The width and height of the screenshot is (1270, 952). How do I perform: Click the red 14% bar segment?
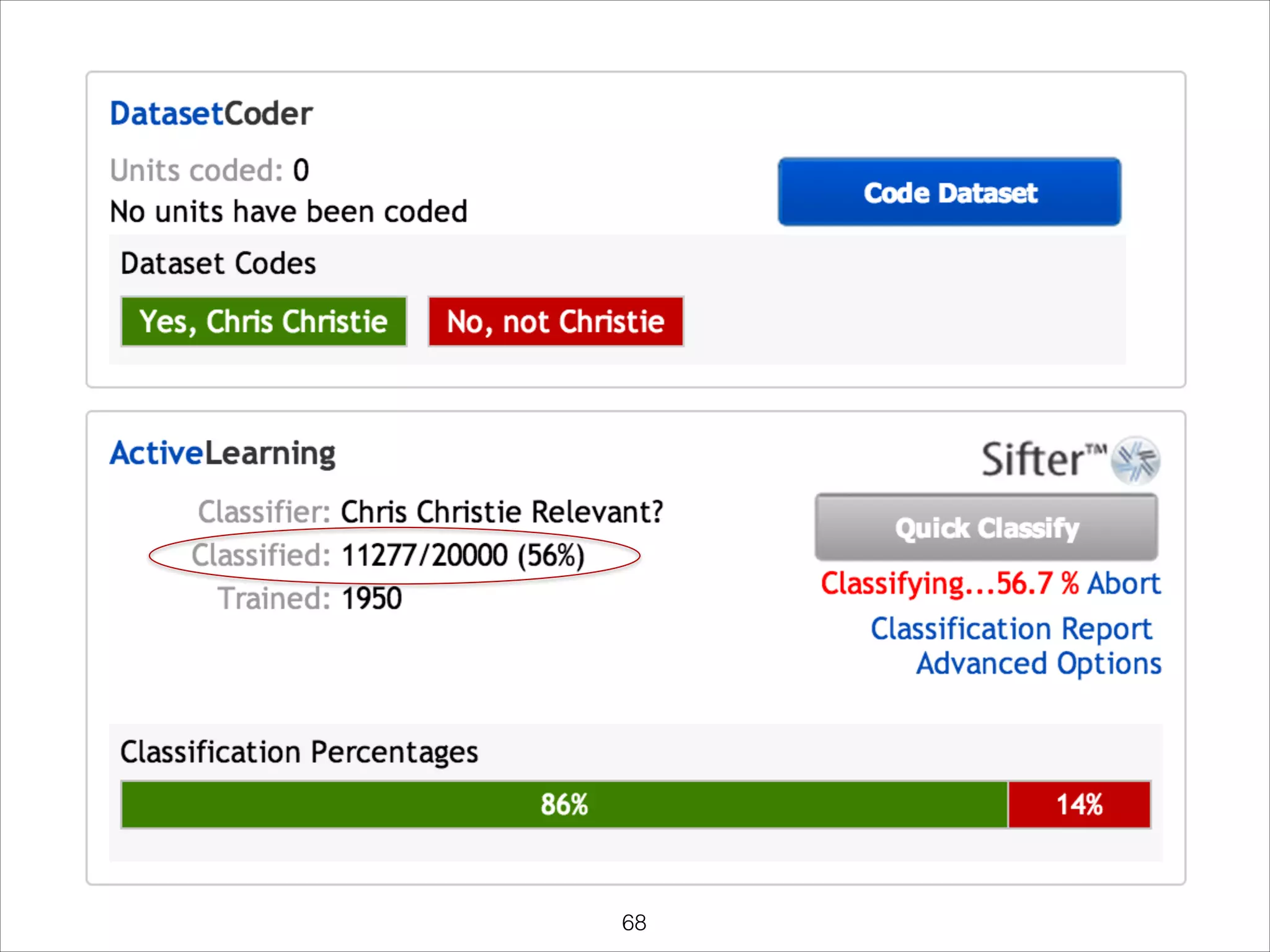1079,804
